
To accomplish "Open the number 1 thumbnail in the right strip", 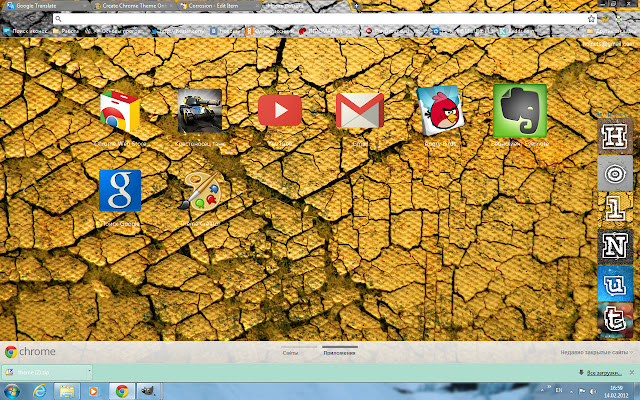I will click(615, 210).
